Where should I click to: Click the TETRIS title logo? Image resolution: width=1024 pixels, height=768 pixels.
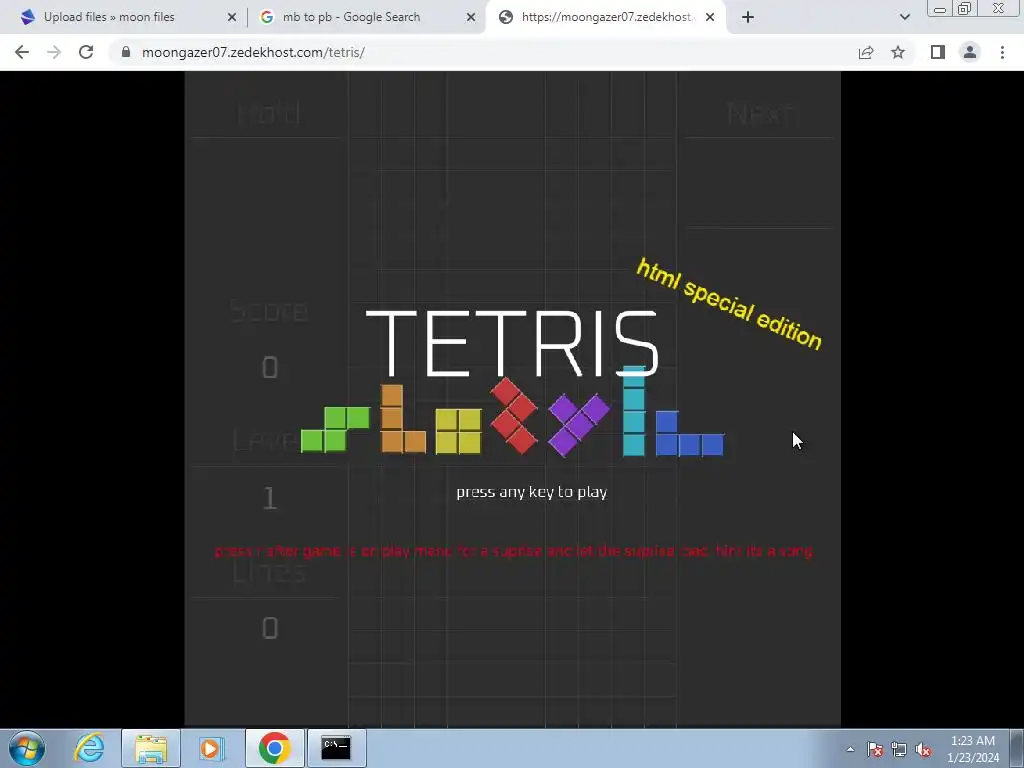(x=512, y=344)
